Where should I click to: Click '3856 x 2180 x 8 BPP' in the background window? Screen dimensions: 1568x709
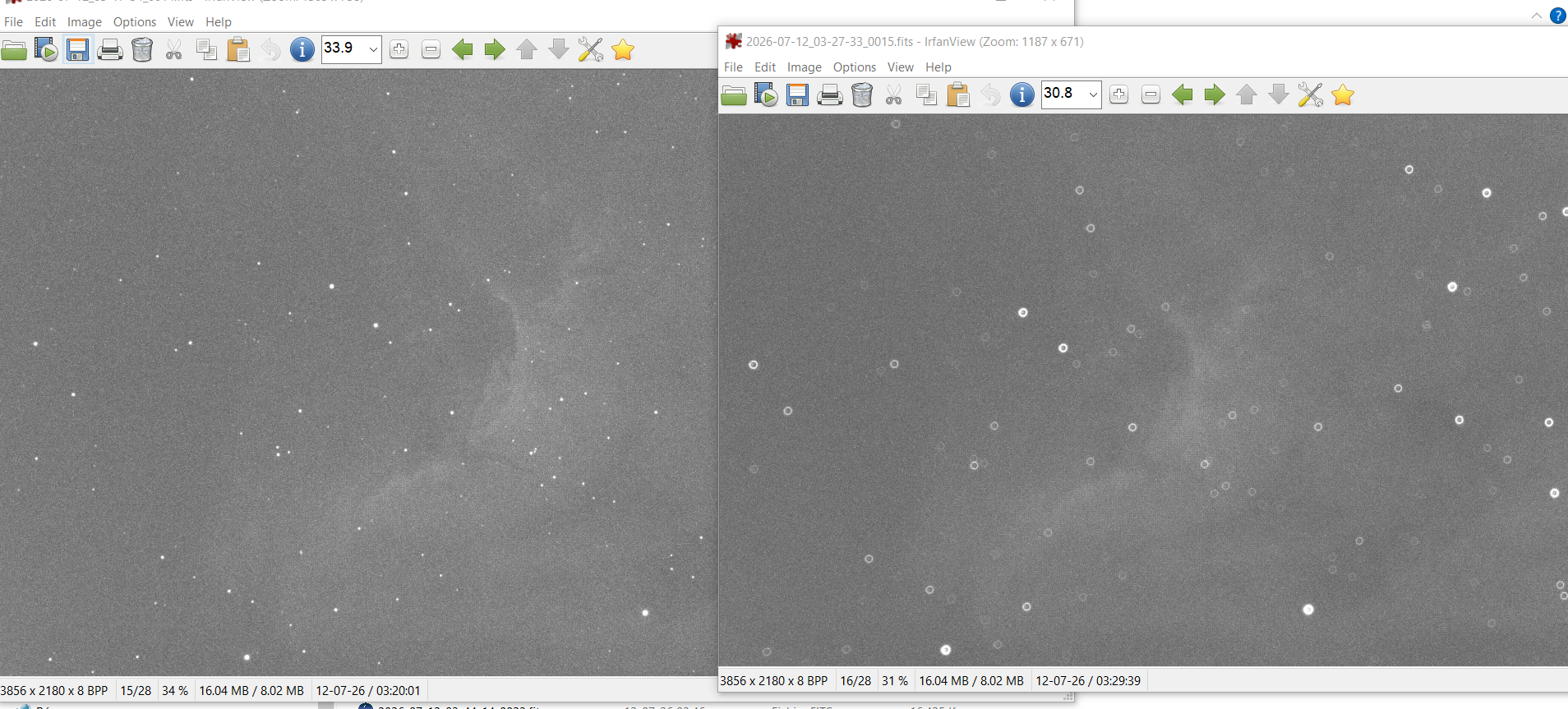pos(54,691)
